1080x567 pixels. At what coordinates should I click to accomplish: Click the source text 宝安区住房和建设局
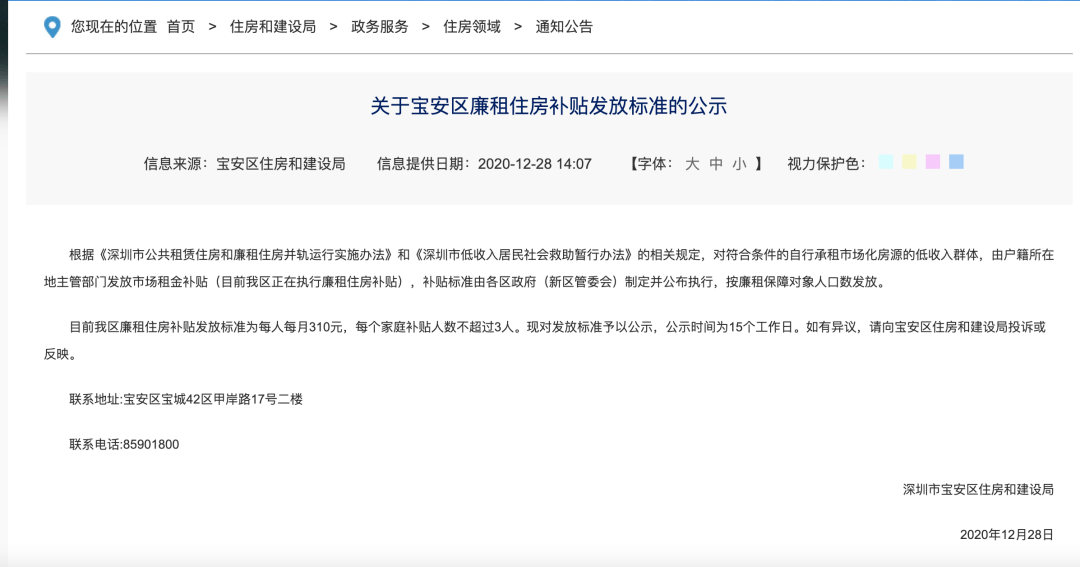tap(281, 164)
